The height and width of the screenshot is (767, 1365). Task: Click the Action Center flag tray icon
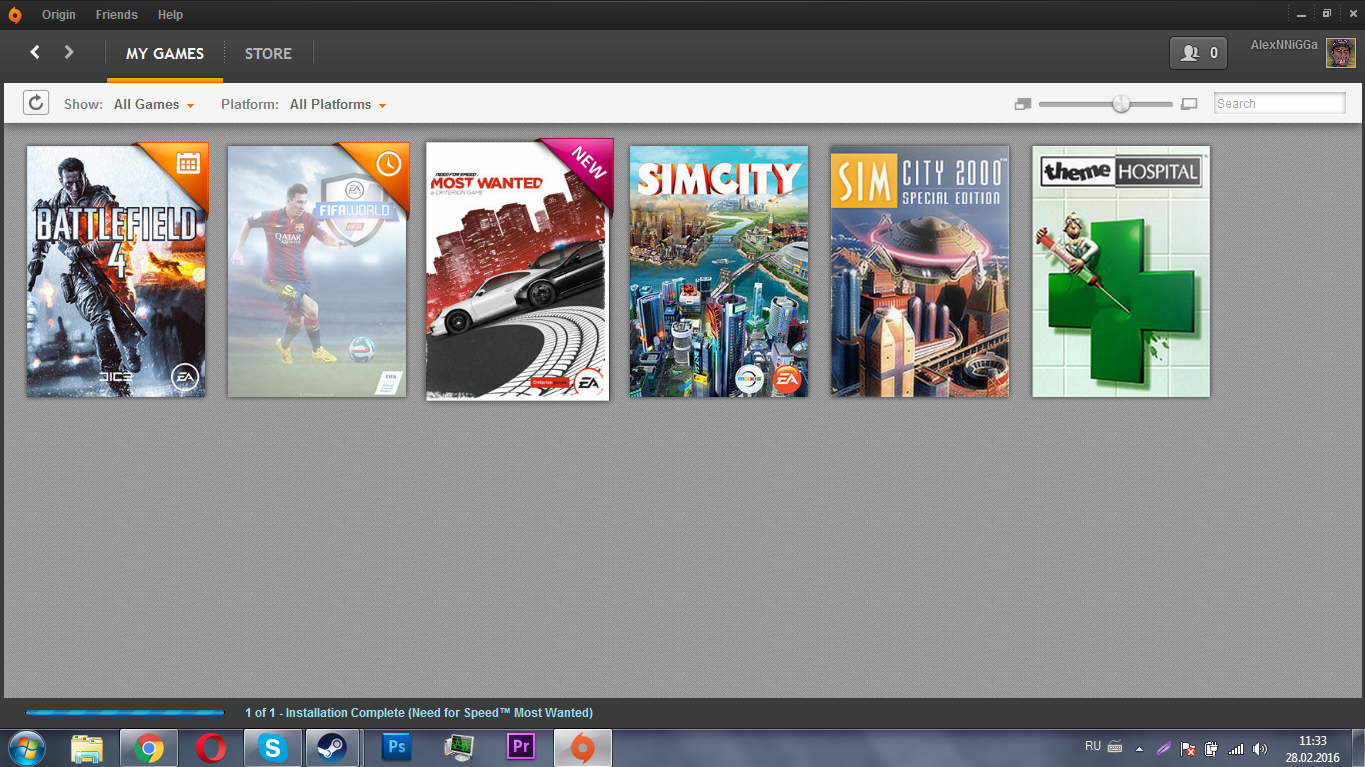tap(1188, 748)
